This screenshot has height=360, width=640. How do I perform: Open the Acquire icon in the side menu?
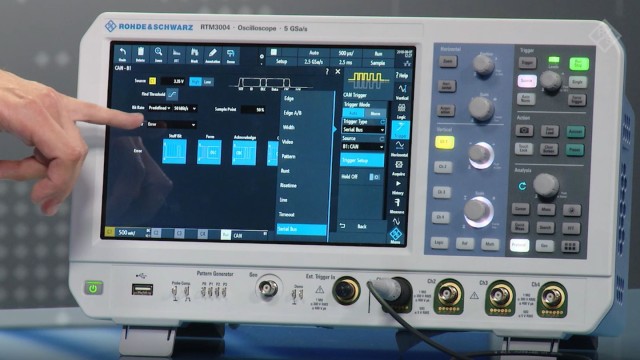pyautogui.click(x=399, y=168)
